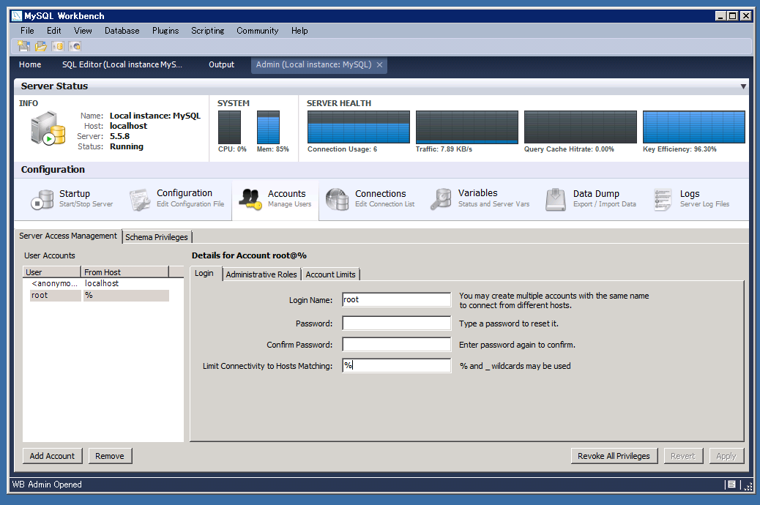Screen dimensions: 760x505
Task: Click the User column header
Action: [x=52, y=272]
